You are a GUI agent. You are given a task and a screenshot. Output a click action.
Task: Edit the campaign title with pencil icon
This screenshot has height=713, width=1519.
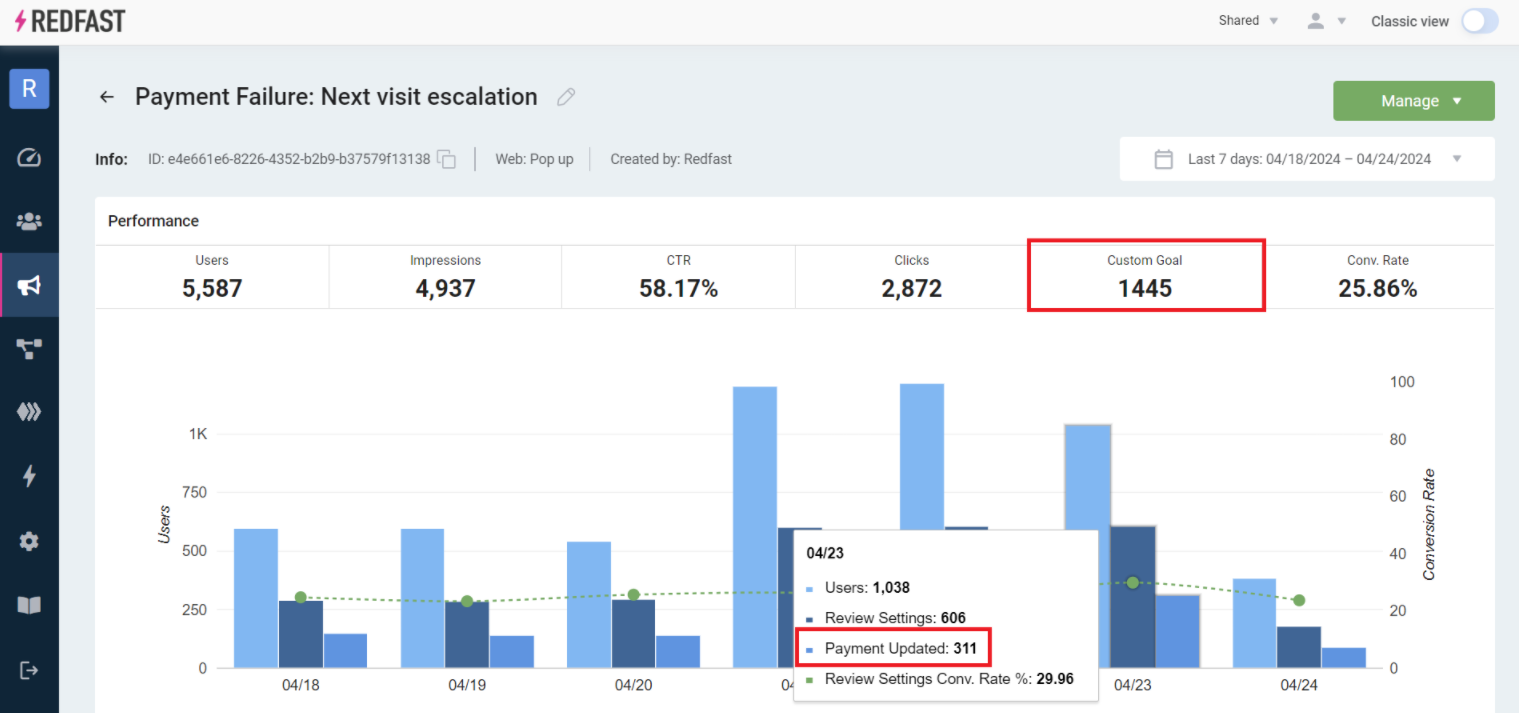pyautogui.click(x=566, y=97)
